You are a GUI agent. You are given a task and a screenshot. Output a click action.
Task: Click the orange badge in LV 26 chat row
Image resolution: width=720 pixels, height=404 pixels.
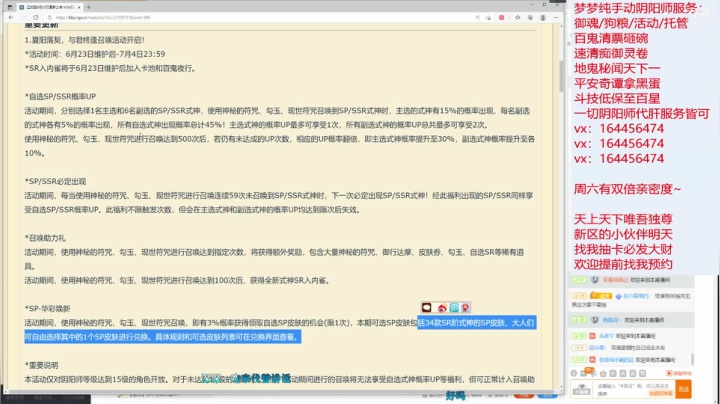[601, 296]
